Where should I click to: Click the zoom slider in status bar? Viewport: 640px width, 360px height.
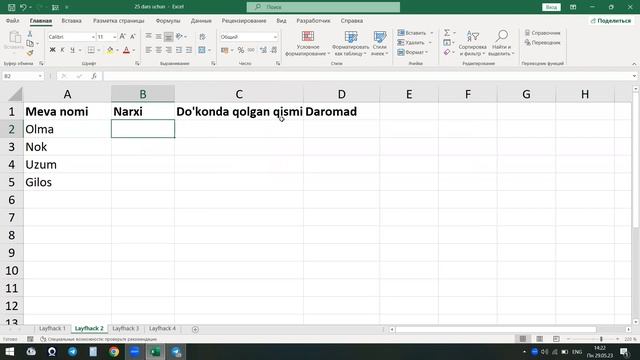point(593,339)
